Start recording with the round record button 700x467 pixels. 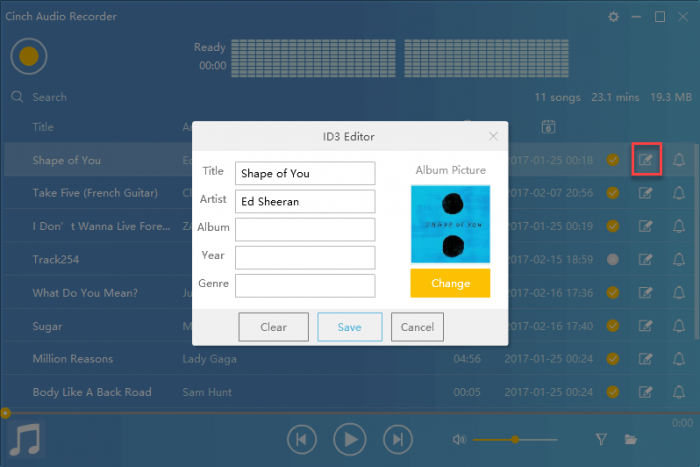pyautogui.click(x=29, y=56)
